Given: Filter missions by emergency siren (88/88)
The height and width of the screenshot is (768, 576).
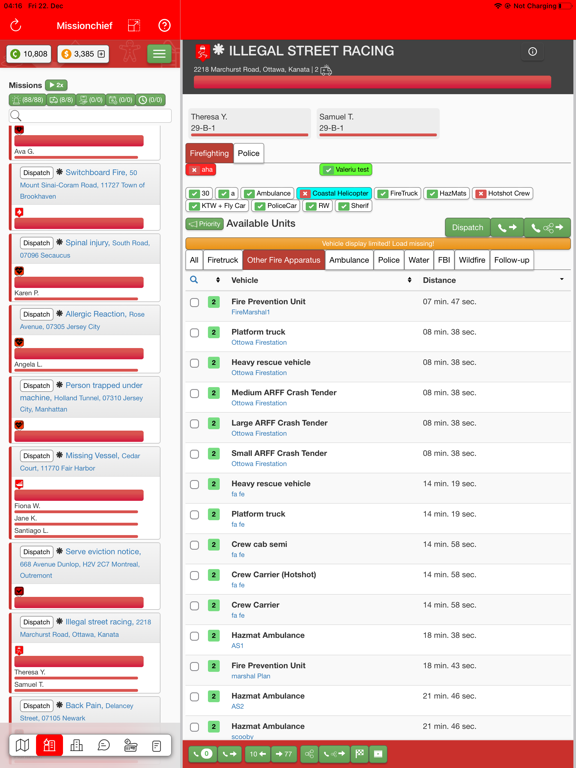Looking at the screenshot, I should point(27,100).
